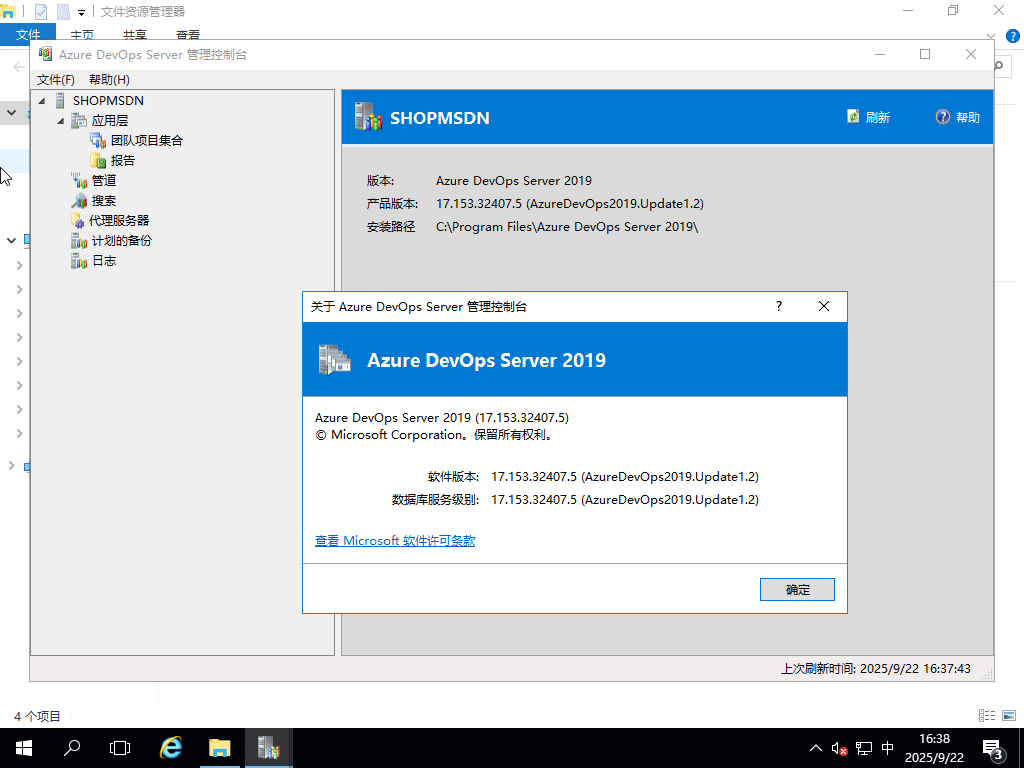1024x768 pixels.
Task: Select the 代理服务器 tree item
Action: coord(119,221)
